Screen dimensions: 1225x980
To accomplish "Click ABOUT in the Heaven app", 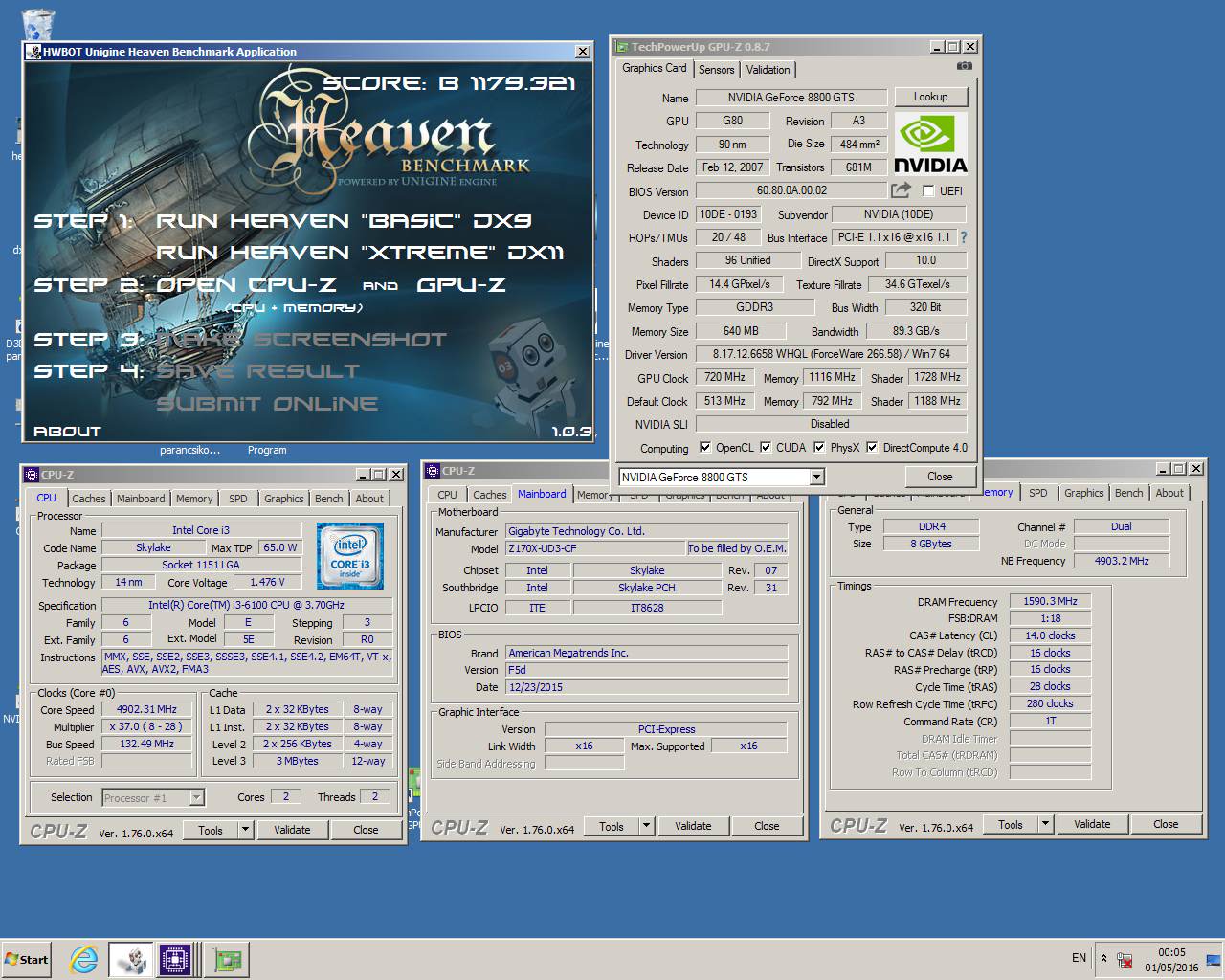I will click(67, 432).
